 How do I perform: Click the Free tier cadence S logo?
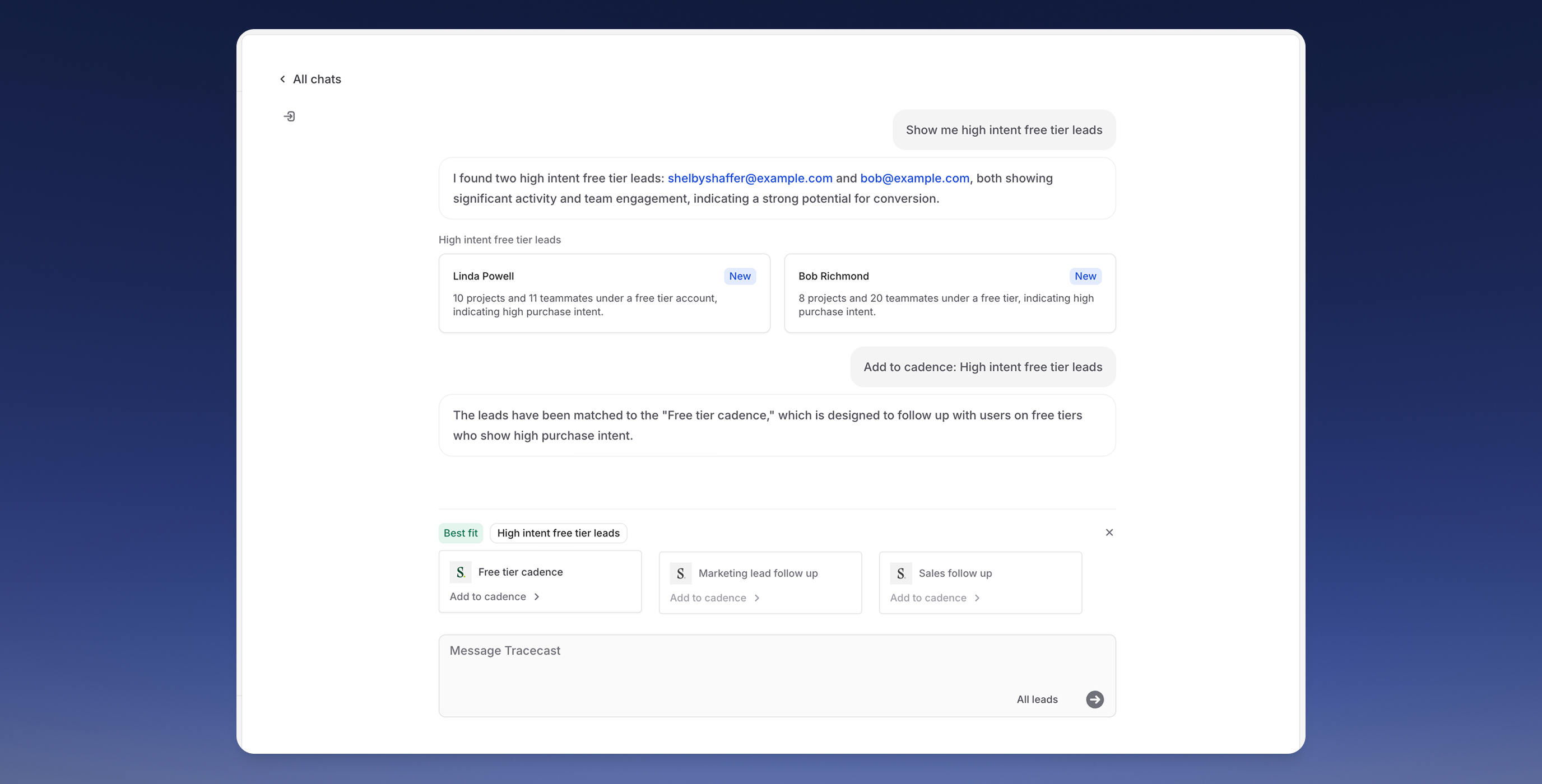pyautogui.click(x=461, y=572)
